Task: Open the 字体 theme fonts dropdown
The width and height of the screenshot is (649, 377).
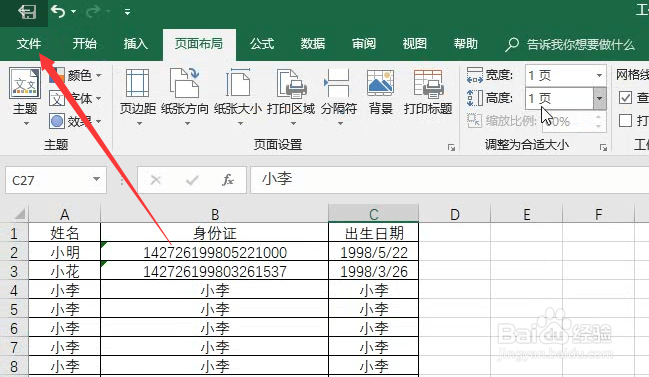Action: coord(76,98)
